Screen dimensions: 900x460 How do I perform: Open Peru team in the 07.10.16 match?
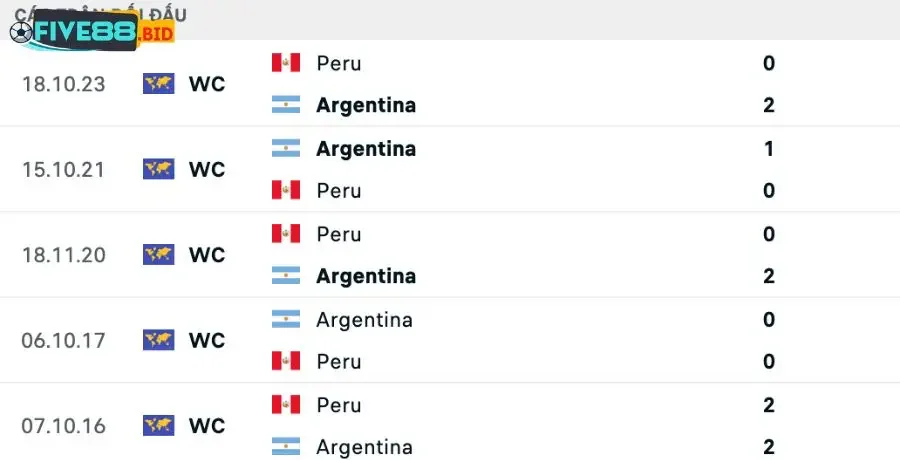(338, 405)
